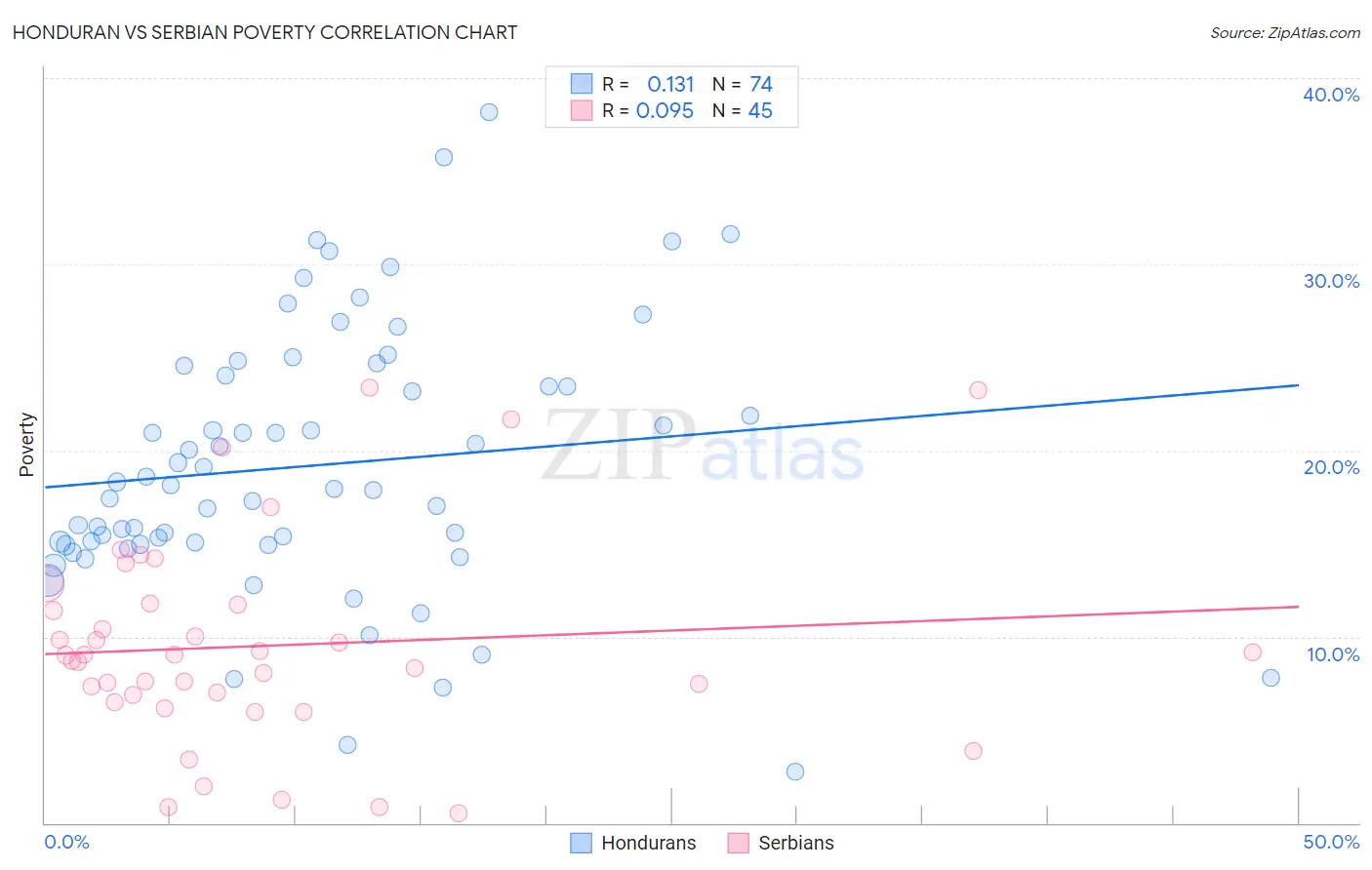1372x870 pixels.
Task: Click the Hondurans legend color swatch
Action: coord(581,843)
